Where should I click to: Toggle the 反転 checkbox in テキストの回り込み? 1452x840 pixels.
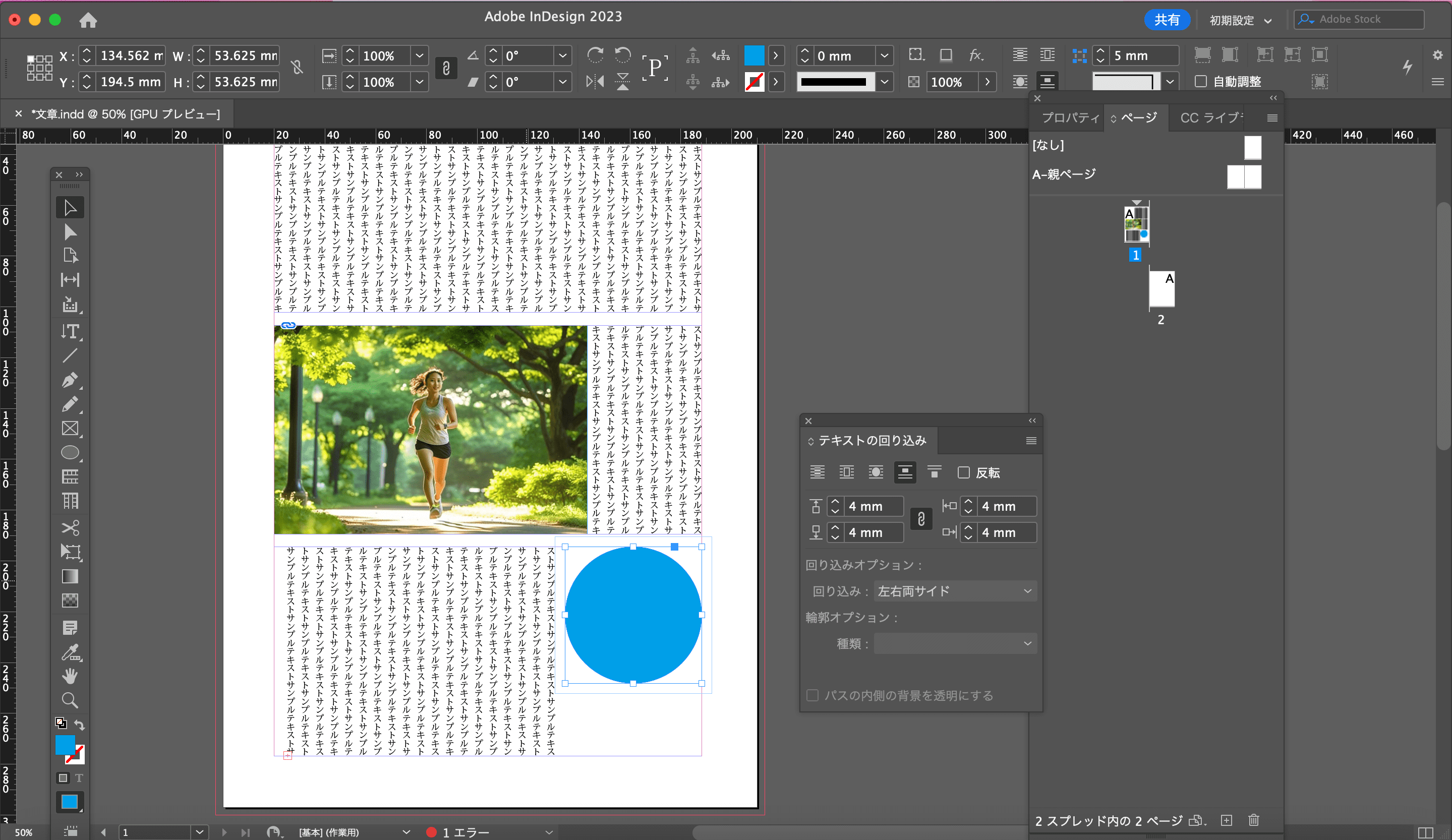(962, 472)
